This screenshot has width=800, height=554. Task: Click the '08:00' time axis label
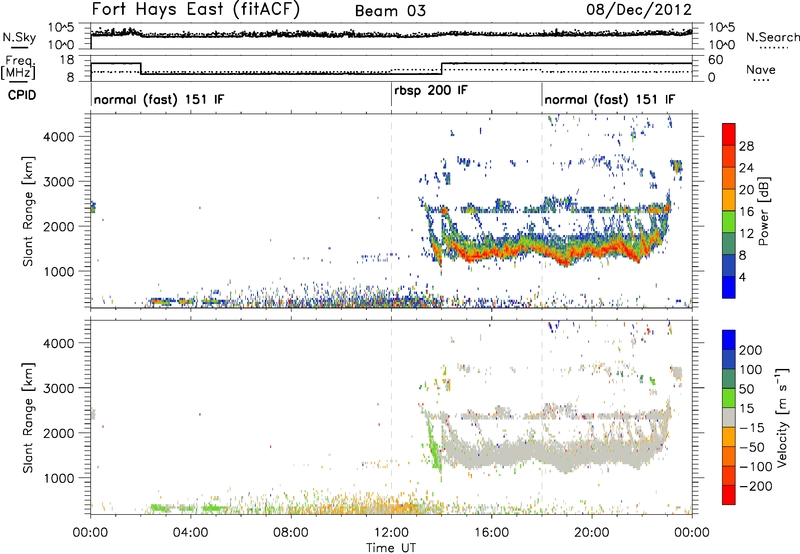click(x=291, y=533)
